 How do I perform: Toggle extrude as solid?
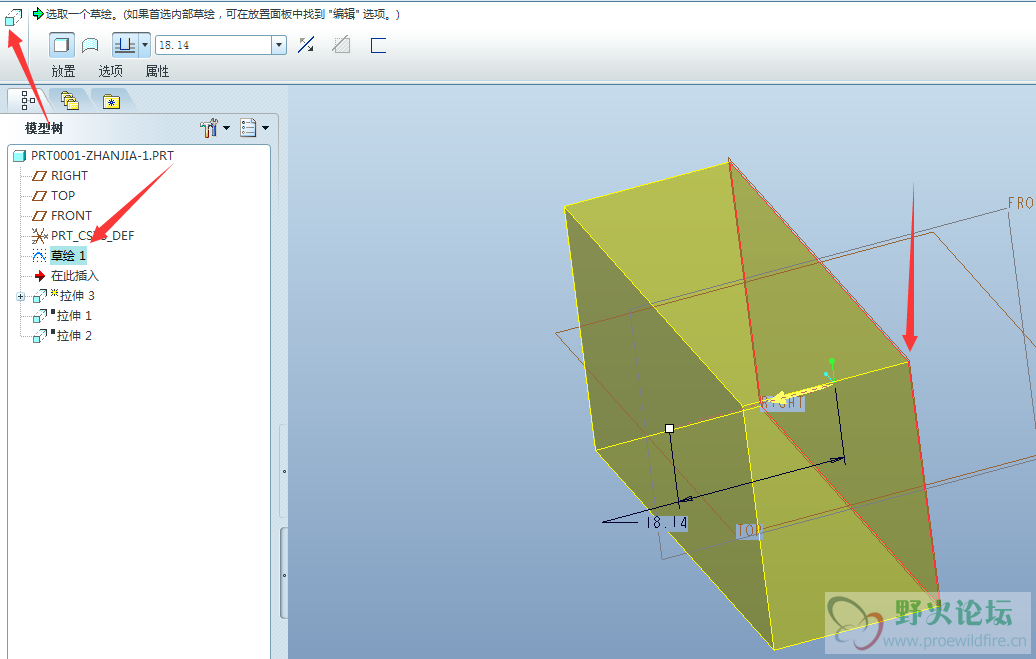click(61, 45)
